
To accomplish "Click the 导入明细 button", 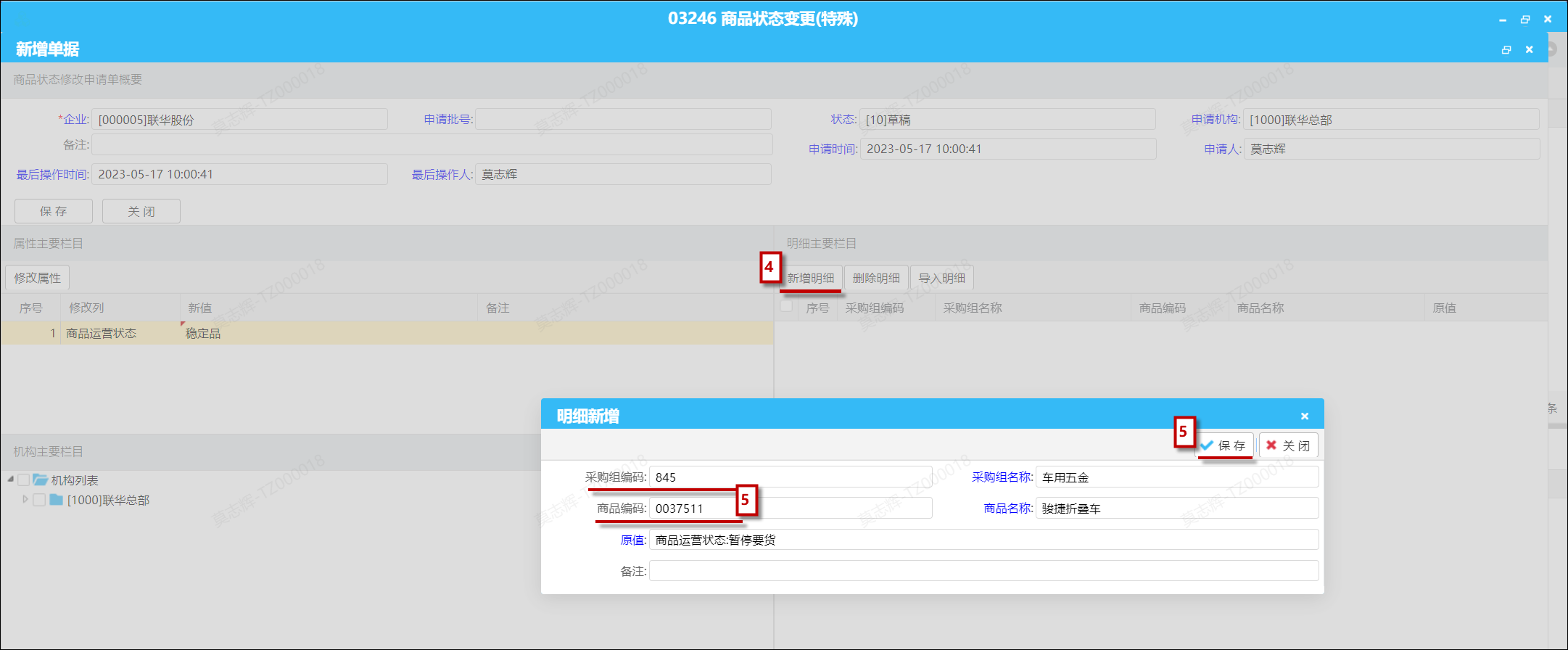I will pyautogui.click(x=941, y=278).
